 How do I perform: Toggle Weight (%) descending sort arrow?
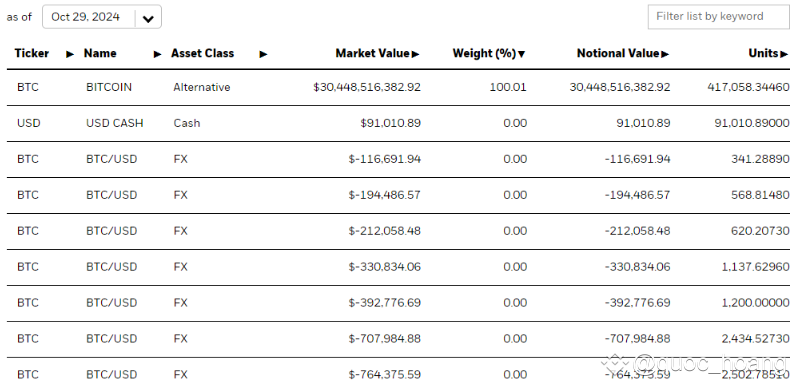coord(522,54)
